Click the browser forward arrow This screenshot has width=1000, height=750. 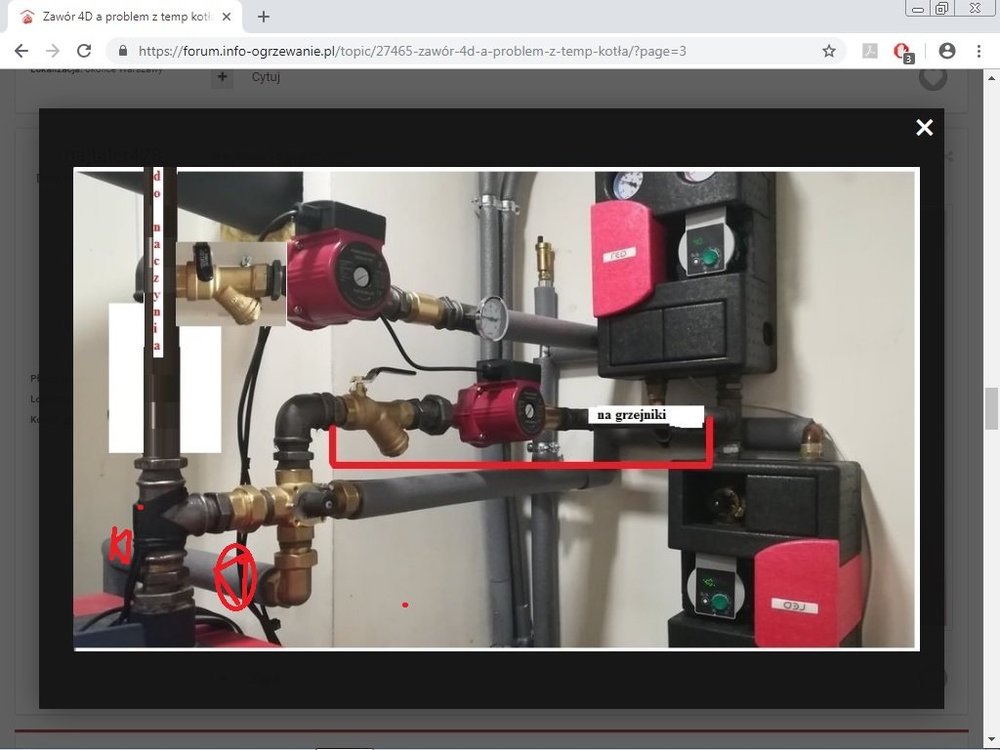[53, 51]
